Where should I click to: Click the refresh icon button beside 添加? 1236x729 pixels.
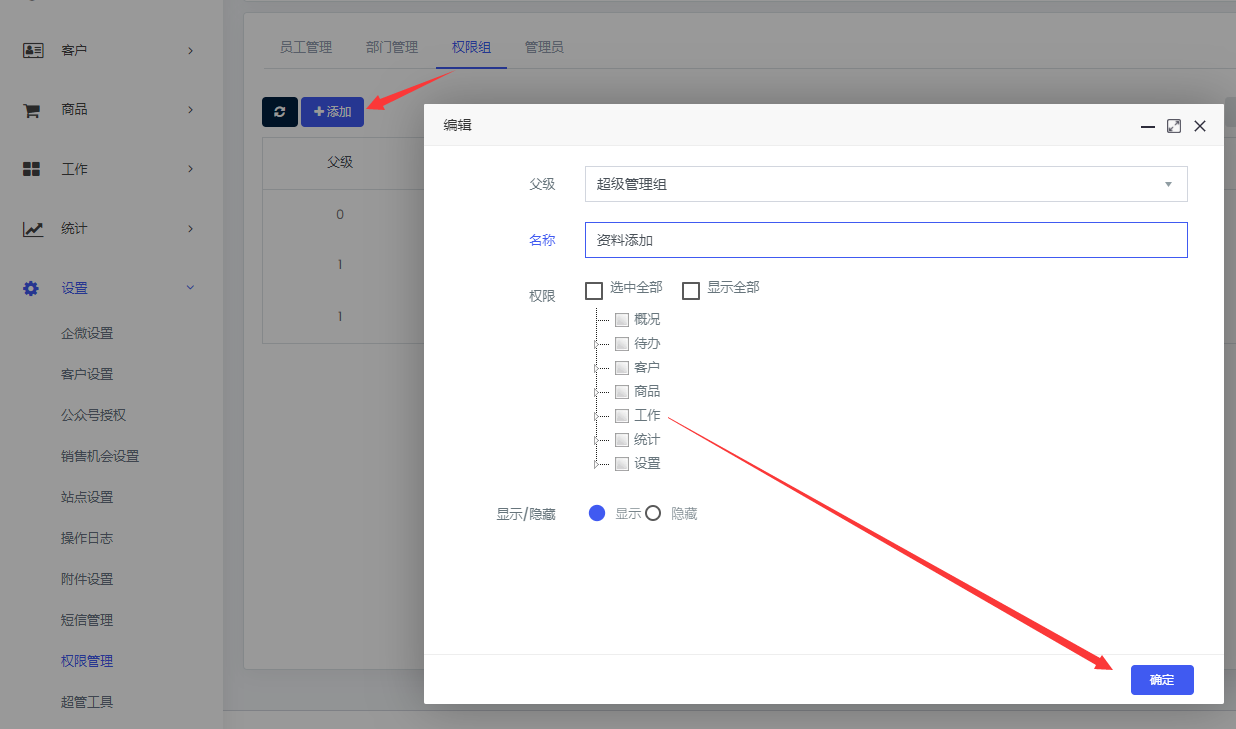pyautogui.click(x=280, y=112)
